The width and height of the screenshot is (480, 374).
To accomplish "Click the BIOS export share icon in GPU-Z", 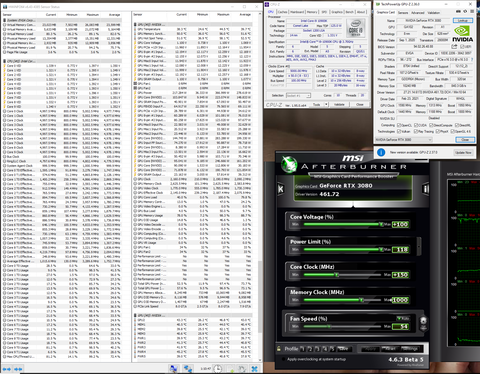I will coord(454,47).
